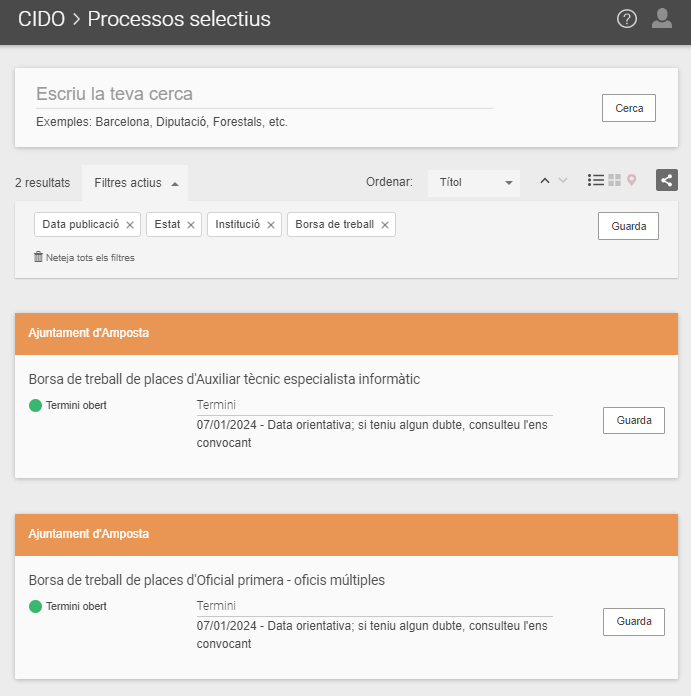The width and height of the screenshot is (691, 696).
Task: Click green Termini obert status of Auxiliar tècnic
Action: [x=67, y=405]
